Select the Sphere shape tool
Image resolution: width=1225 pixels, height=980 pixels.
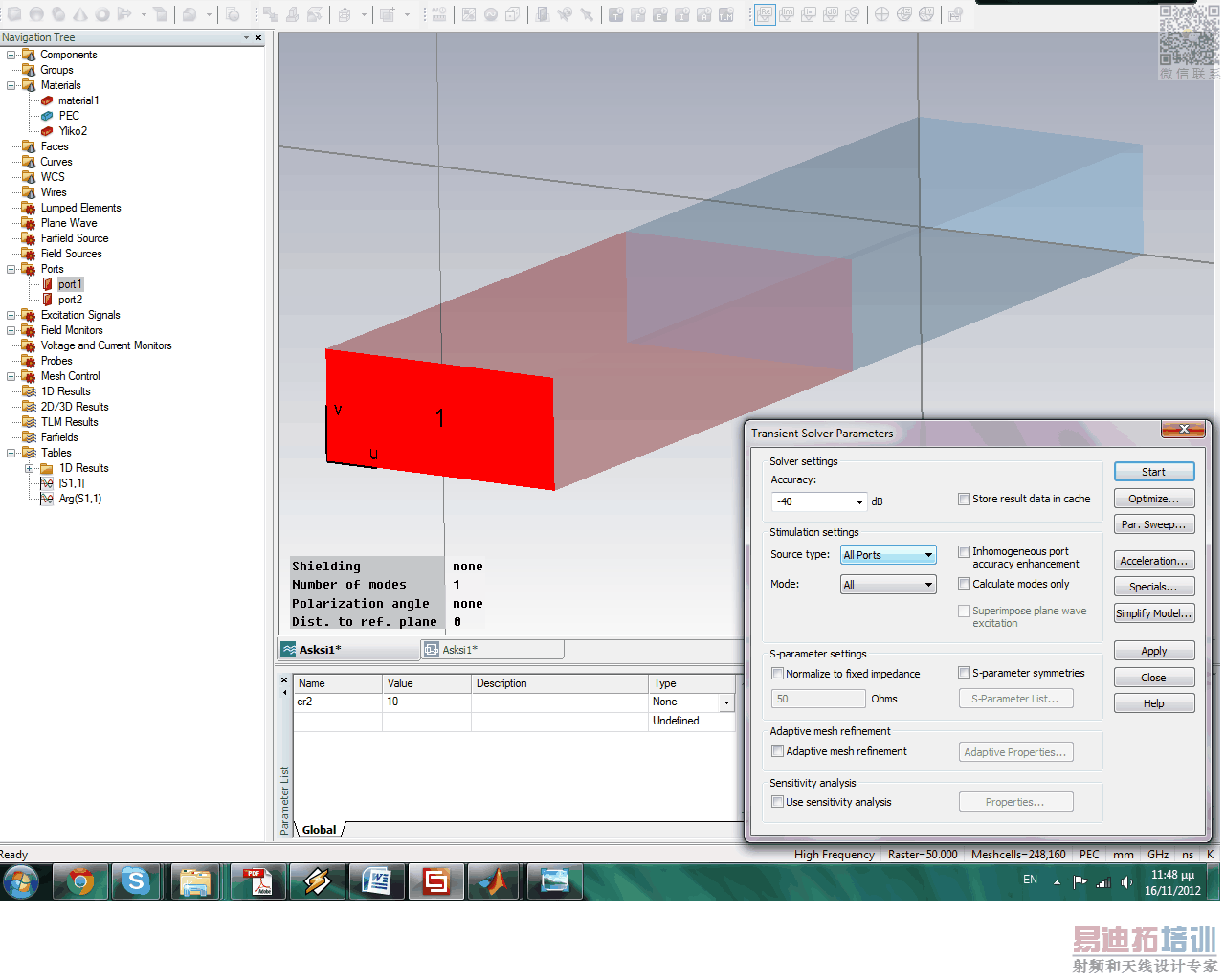tap(36, 14)
